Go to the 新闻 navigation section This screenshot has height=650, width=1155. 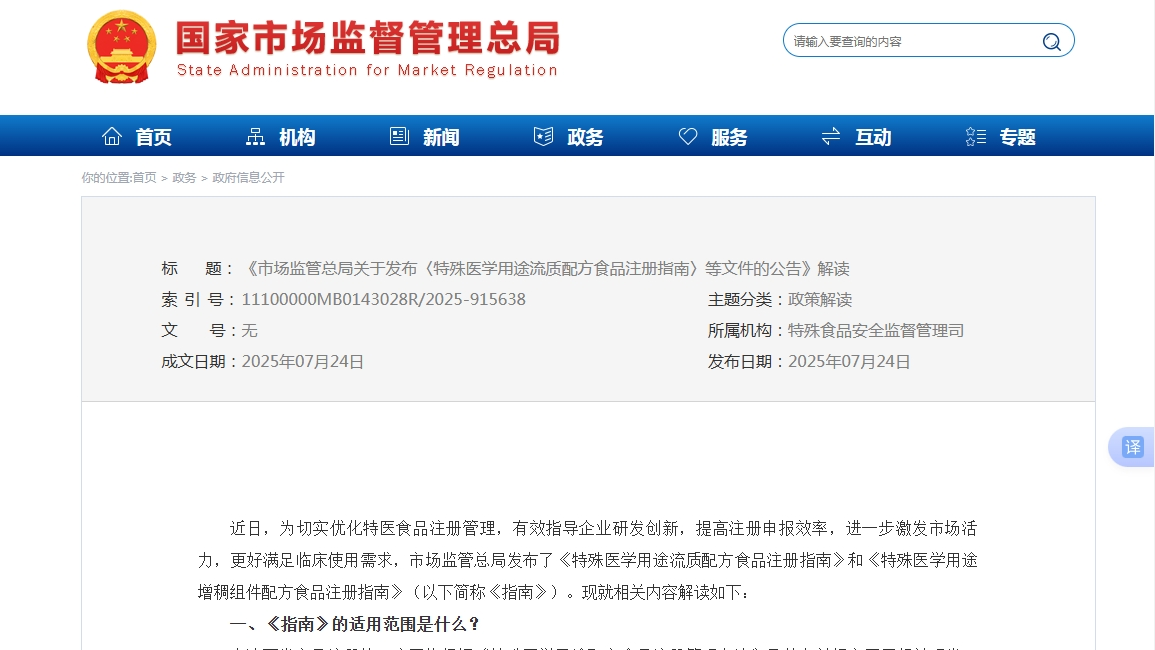(441, 137)
